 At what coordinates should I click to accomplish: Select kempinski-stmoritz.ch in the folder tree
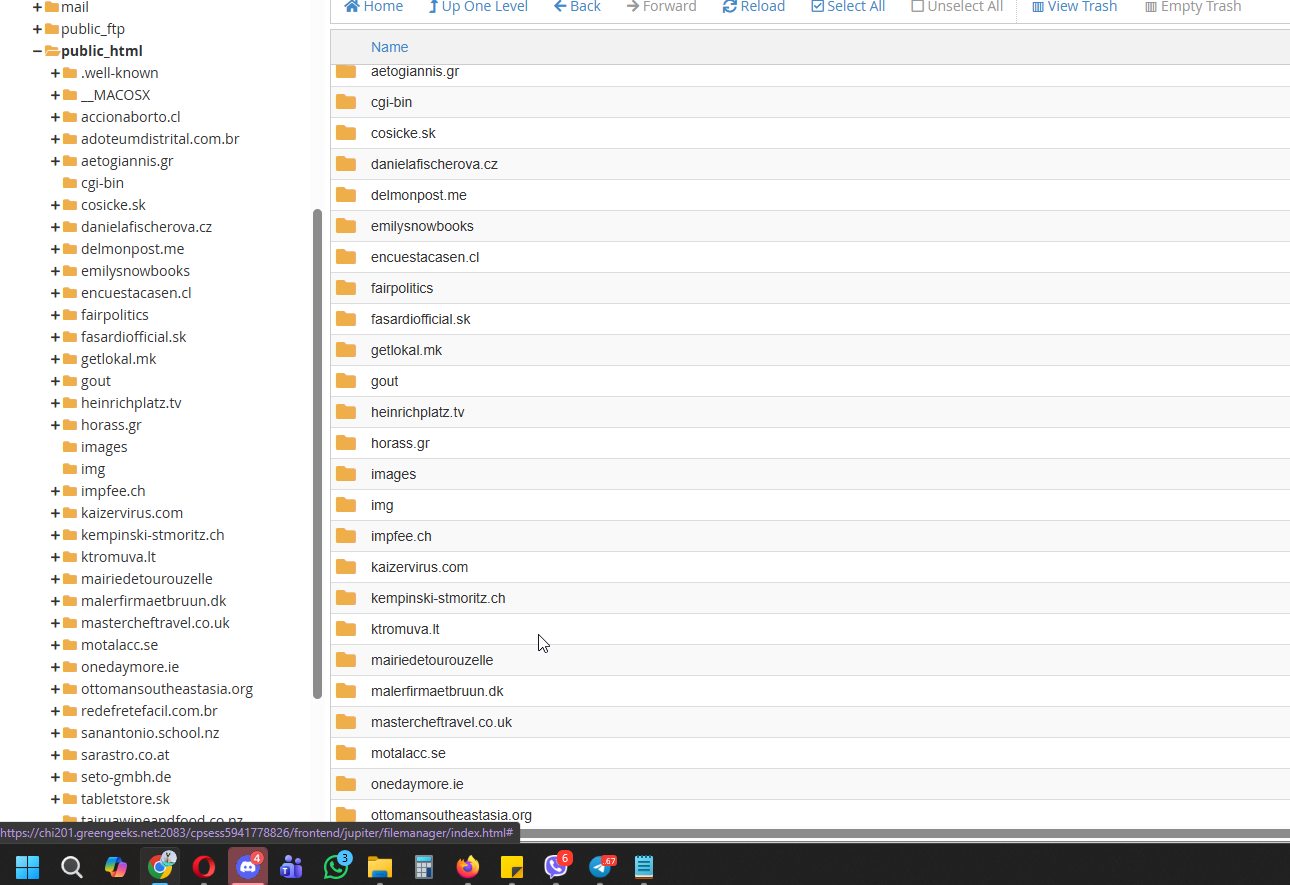tap(152, 535)
